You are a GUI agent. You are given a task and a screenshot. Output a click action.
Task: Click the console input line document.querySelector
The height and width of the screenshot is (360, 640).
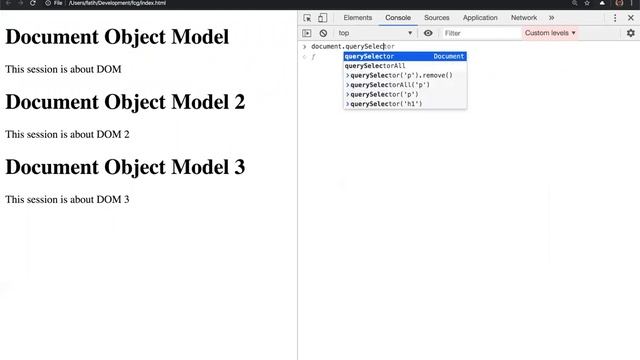tap(353, 47)
